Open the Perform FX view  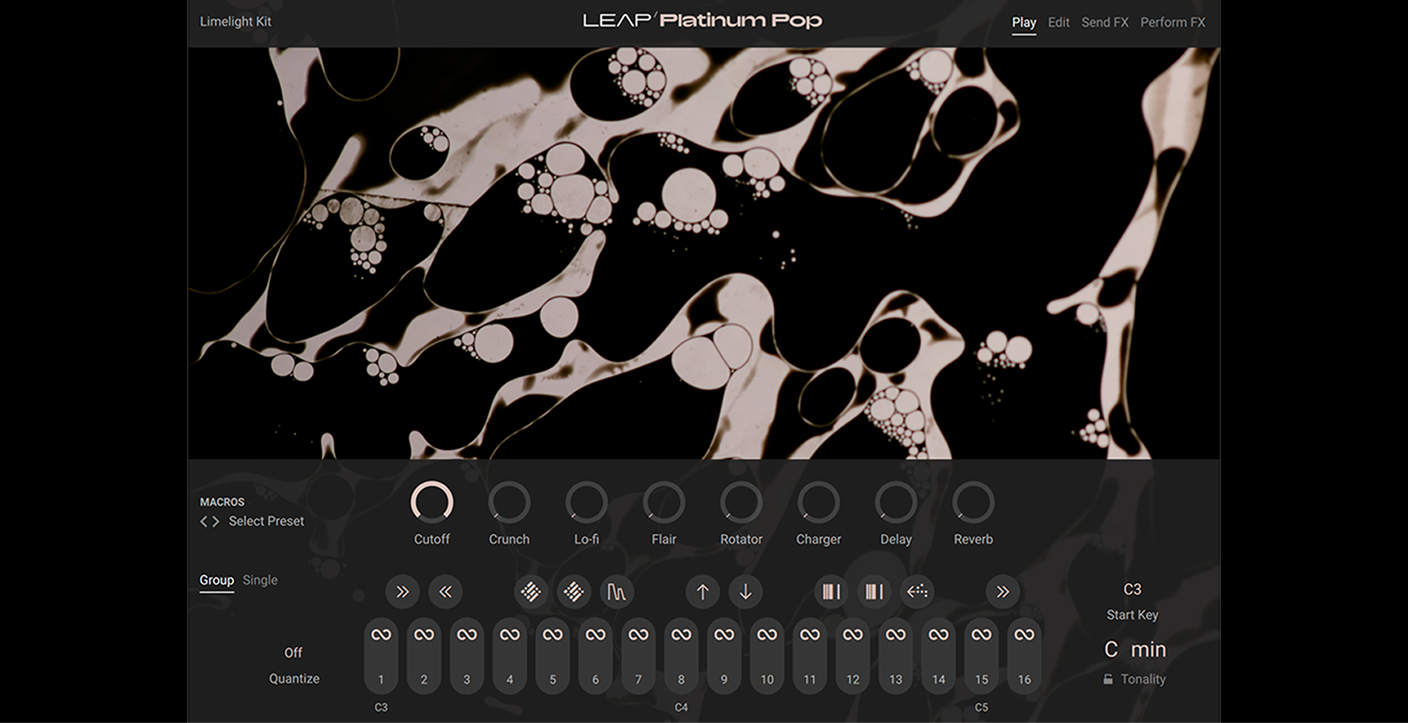(x=1172, y=21)
